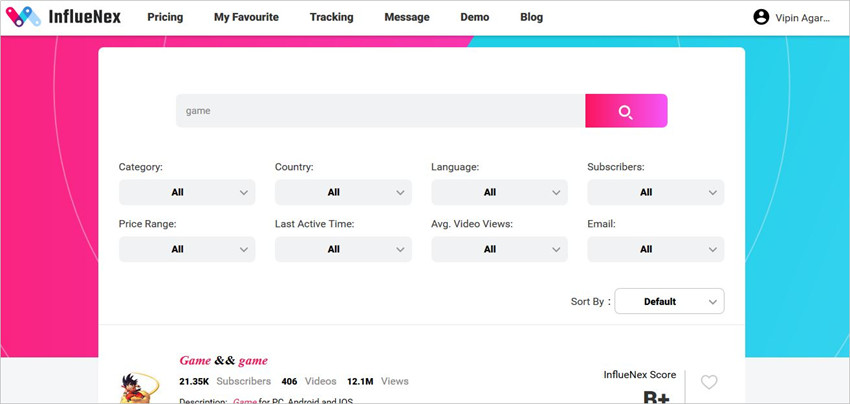This screenshot has height=404, width=850.
Task: Open the My Favourite page
Action: click(246, 17)
